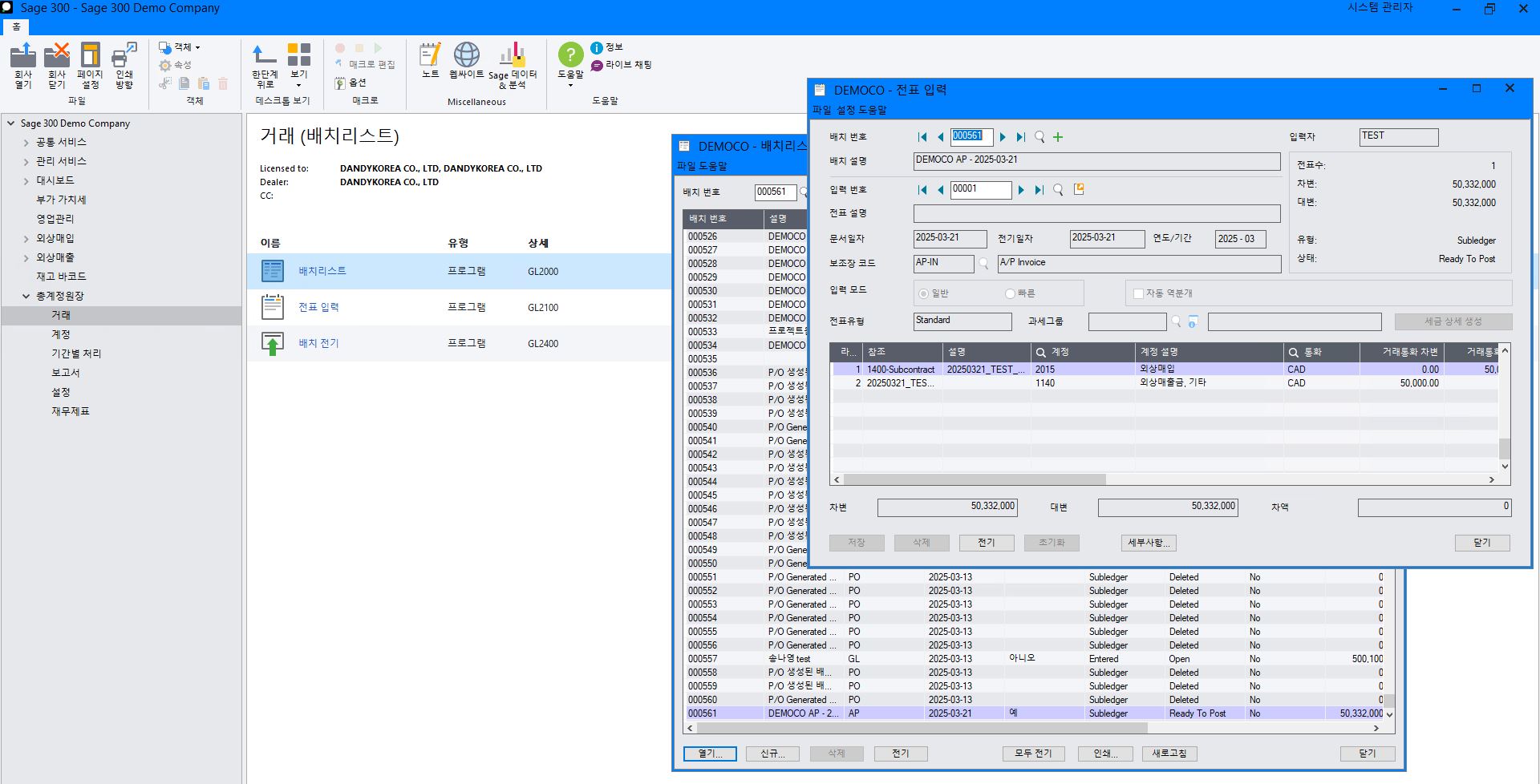Click the 신규... button in 배치리스트
This screenshot has width=1540, height=784.
(773, 754)
